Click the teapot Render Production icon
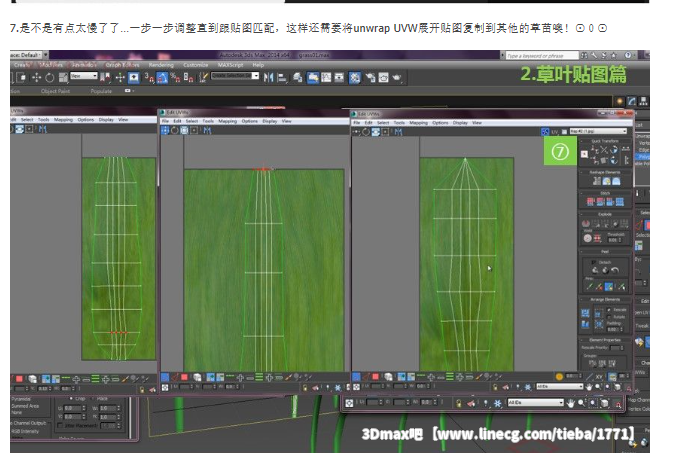Screen dimensions: 674x453 pyautogui.click(x=396, y=77)
